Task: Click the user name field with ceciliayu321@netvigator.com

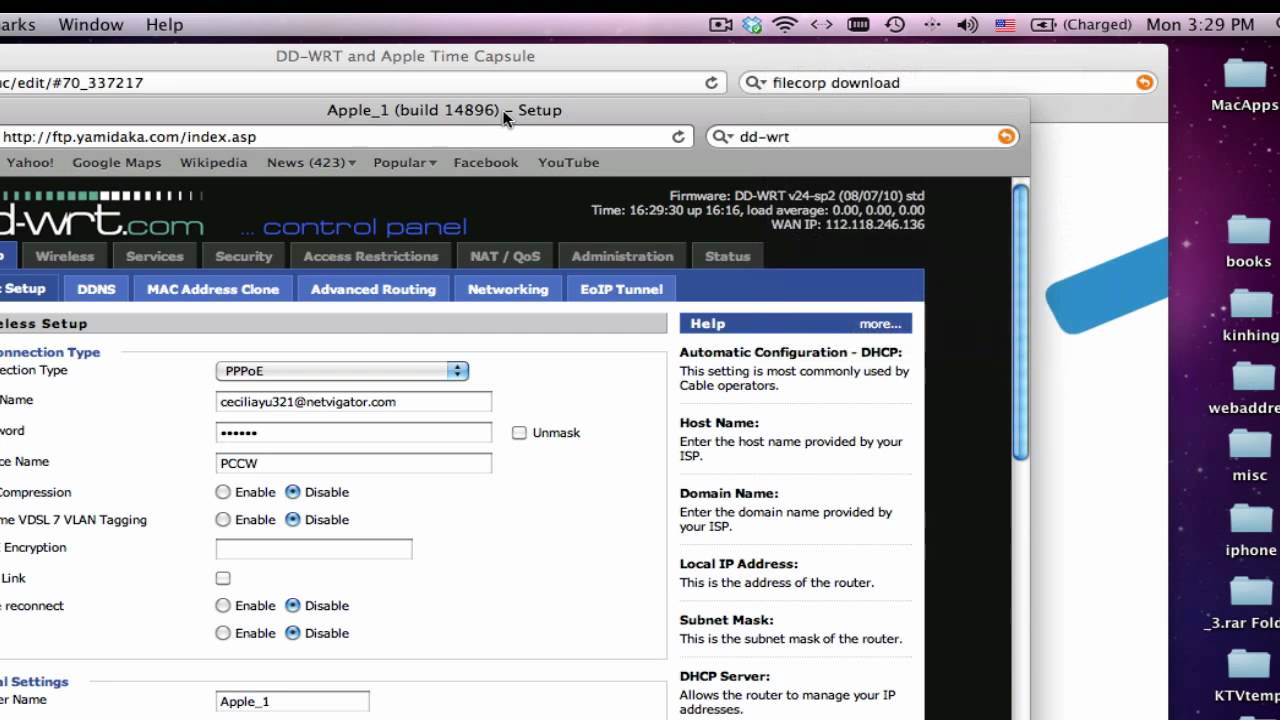Action: tap(354, 402)
